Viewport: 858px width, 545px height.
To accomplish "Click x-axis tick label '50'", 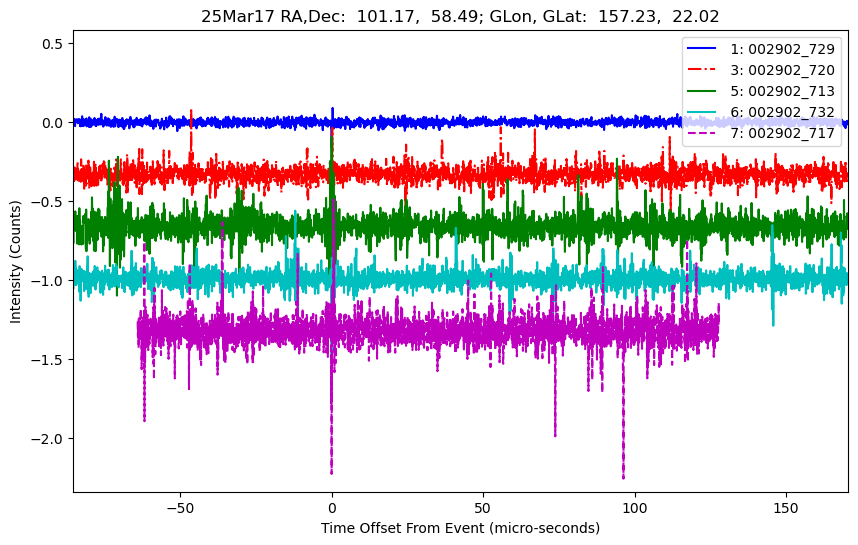I will [483, 508].
